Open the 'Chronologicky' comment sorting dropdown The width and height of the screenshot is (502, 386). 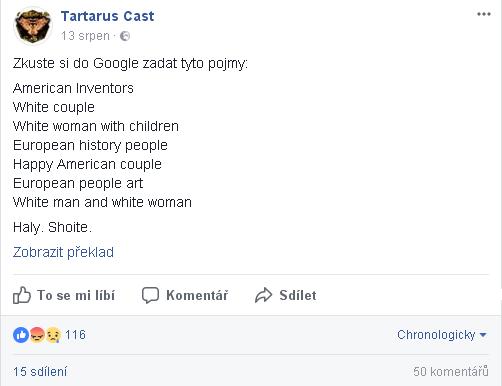click(442, 335)
